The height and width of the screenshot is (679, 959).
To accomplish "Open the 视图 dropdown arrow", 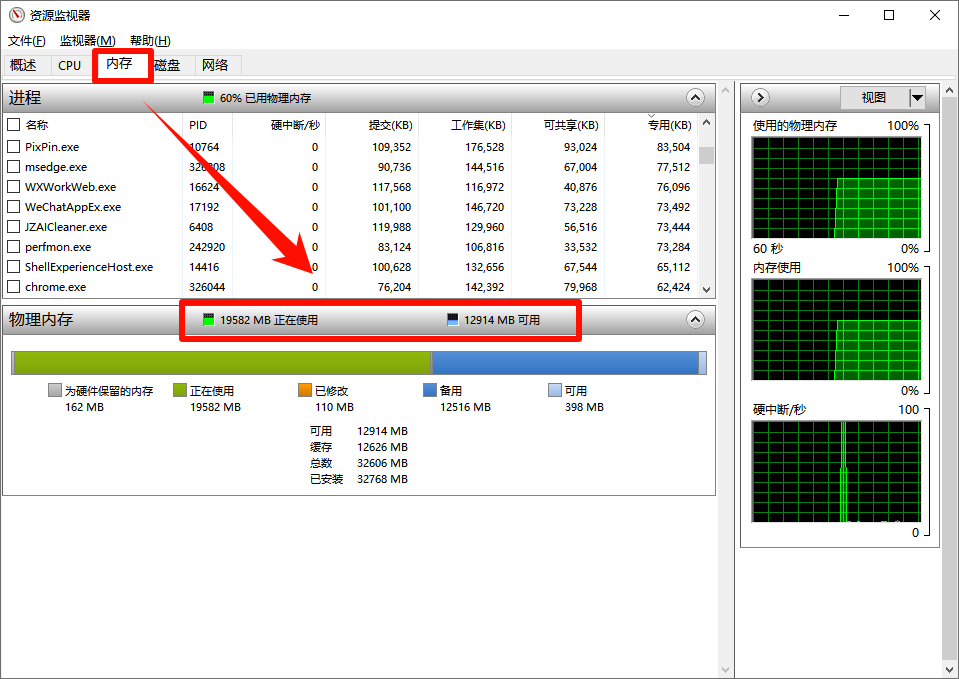I will point(917,97).
